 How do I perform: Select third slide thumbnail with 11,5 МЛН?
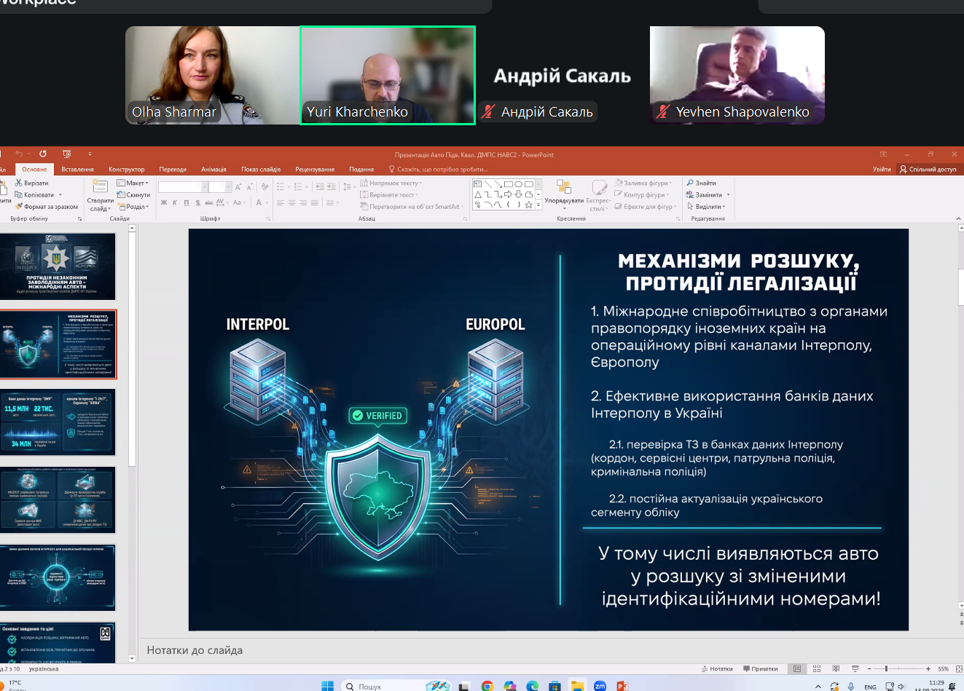57,422
